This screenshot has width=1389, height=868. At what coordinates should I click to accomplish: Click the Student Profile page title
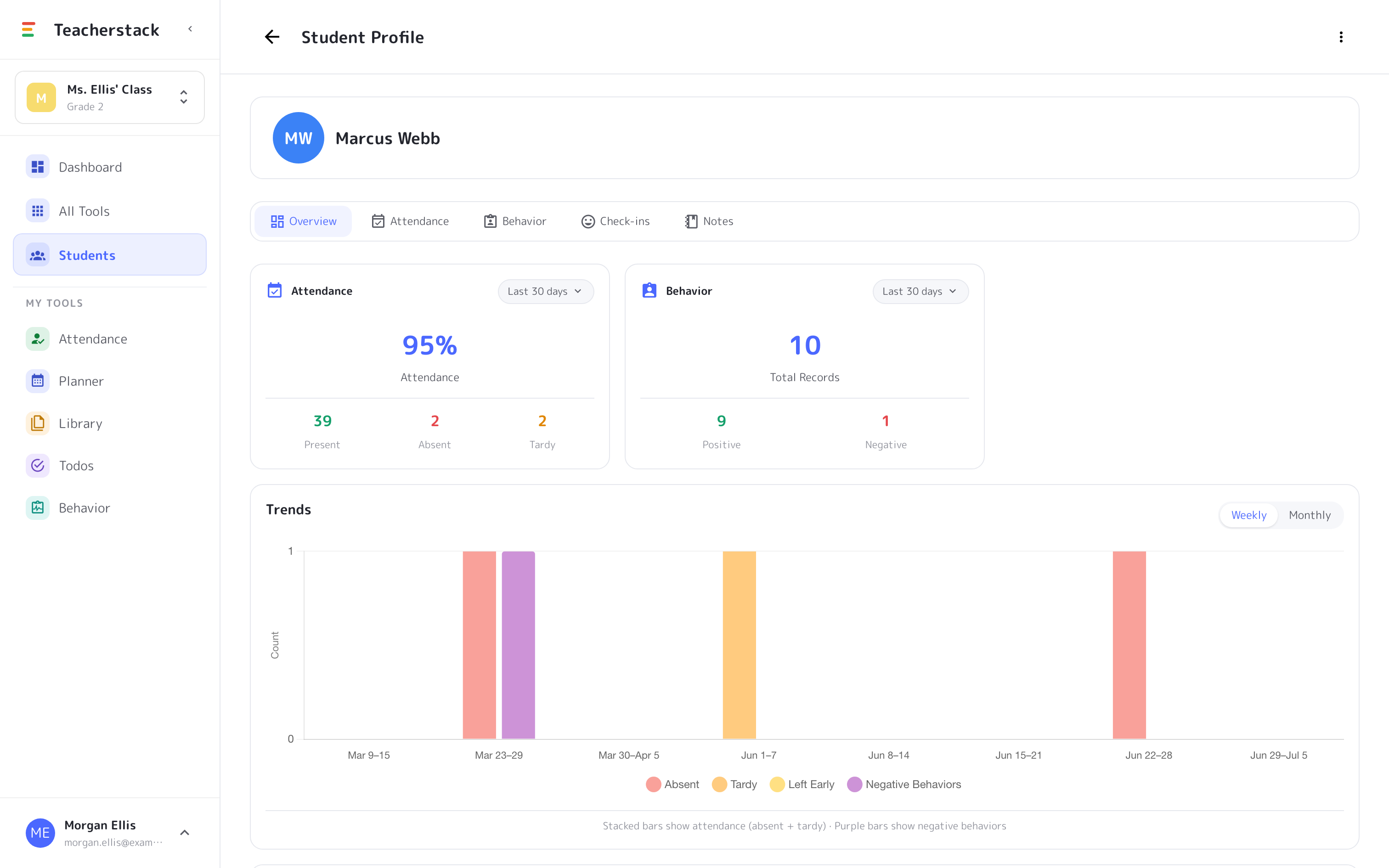tap(363, 37)
